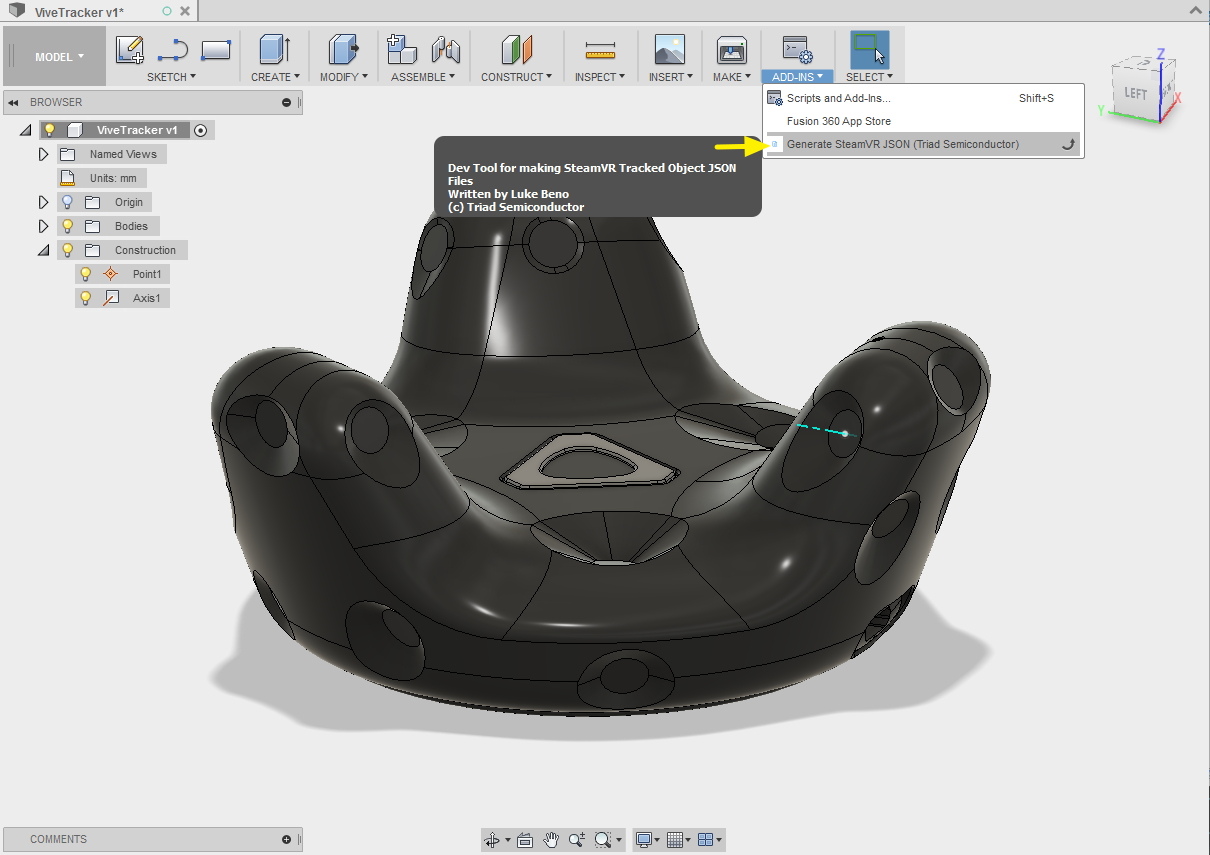Viewport: 1210px width, 855px height.
Task: Click the construction plane icon in Construct
Action: click(x=517, y=50)
